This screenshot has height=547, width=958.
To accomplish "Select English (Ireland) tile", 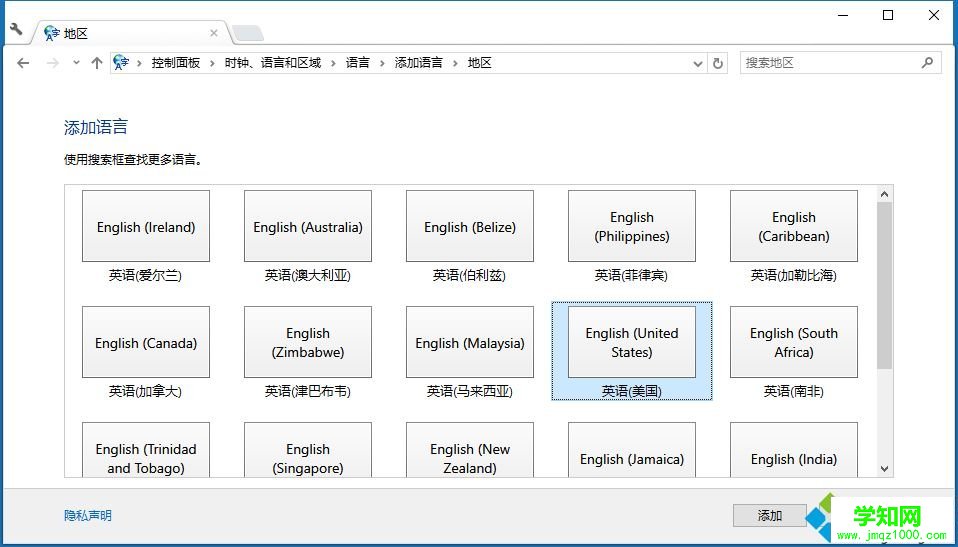I will 146,226.
